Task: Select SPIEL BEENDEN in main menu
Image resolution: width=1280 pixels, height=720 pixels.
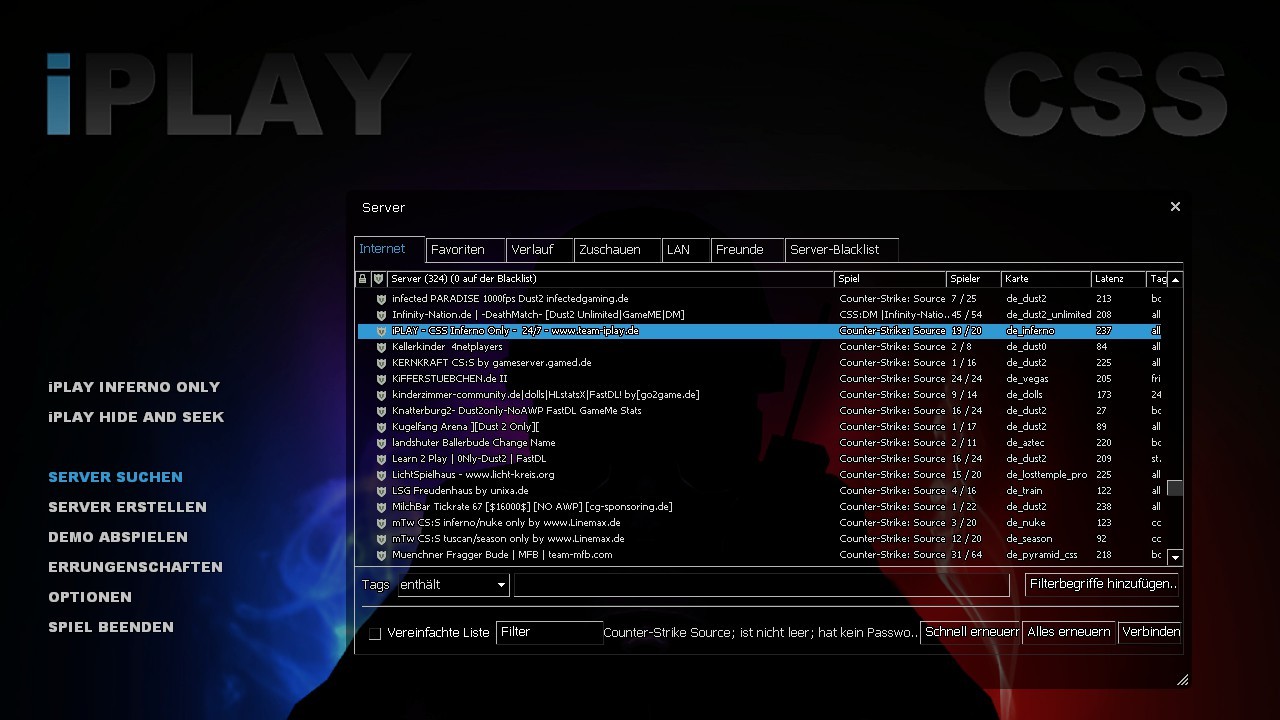Action: 111,627
